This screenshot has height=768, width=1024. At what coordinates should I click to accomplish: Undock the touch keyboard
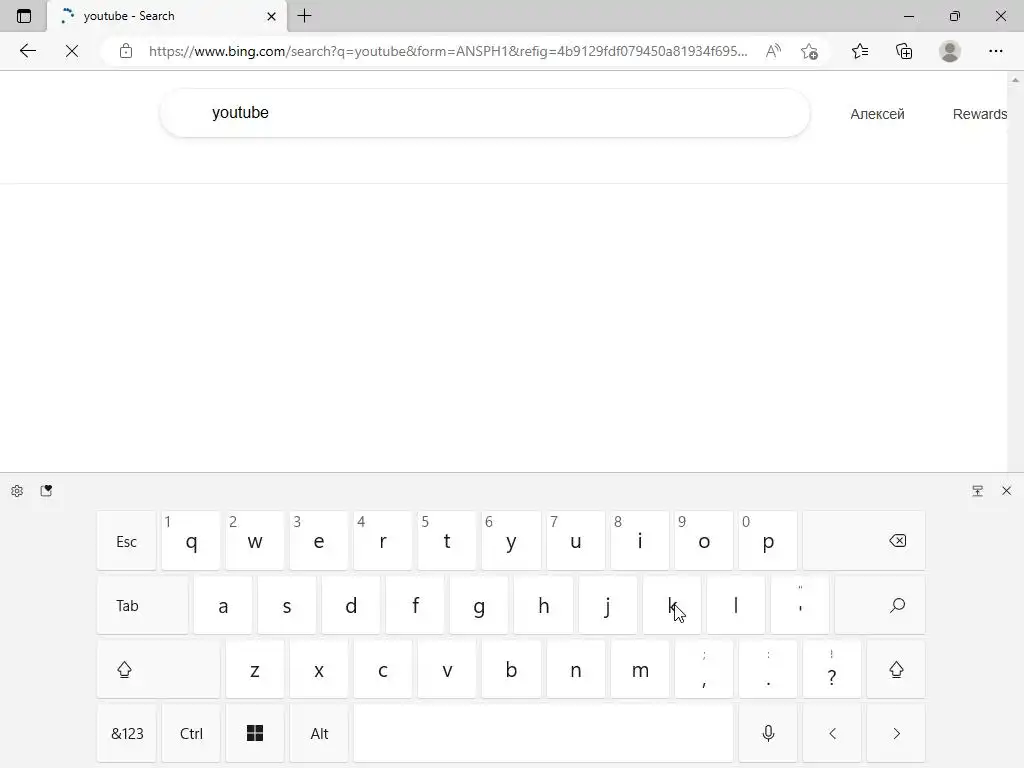[977, 491]
